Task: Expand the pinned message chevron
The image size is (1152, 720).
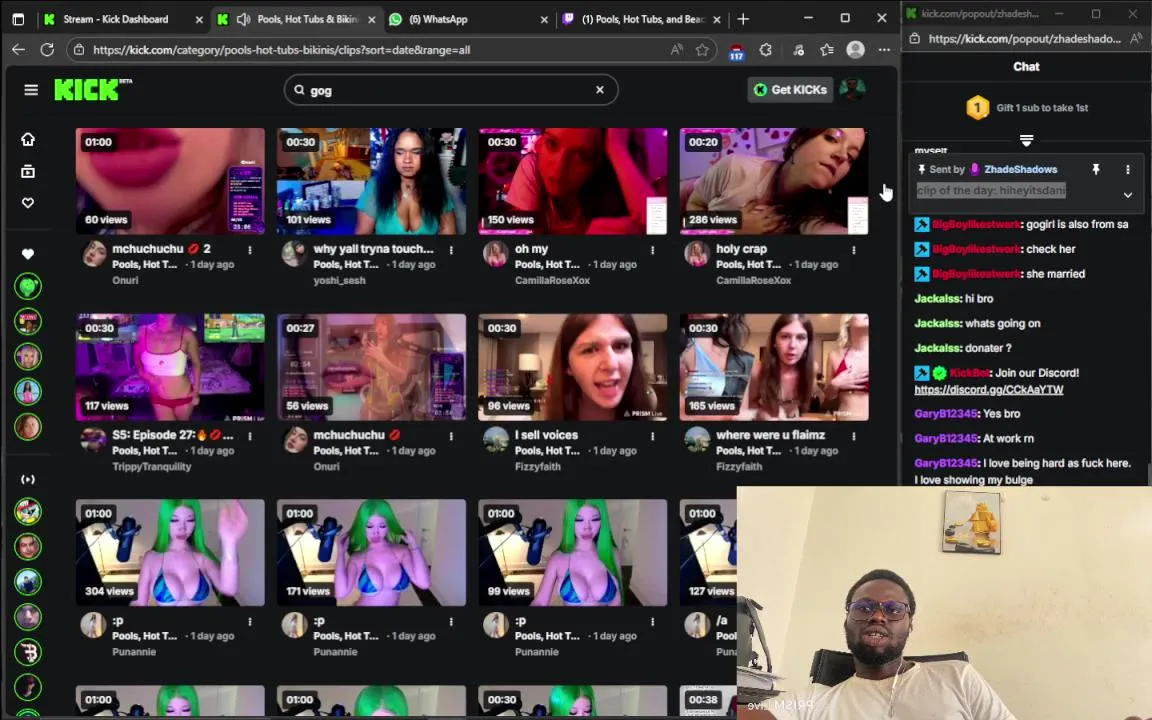Action: click(x=1128, y=195)
